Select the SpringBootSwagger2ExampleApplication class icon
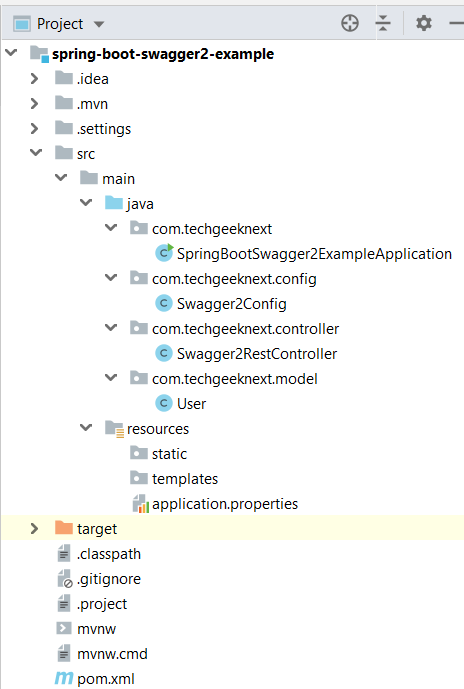Image resolution: width=464 pixels, height=689 pixels. pyautogui.click(x=164, y=253)
